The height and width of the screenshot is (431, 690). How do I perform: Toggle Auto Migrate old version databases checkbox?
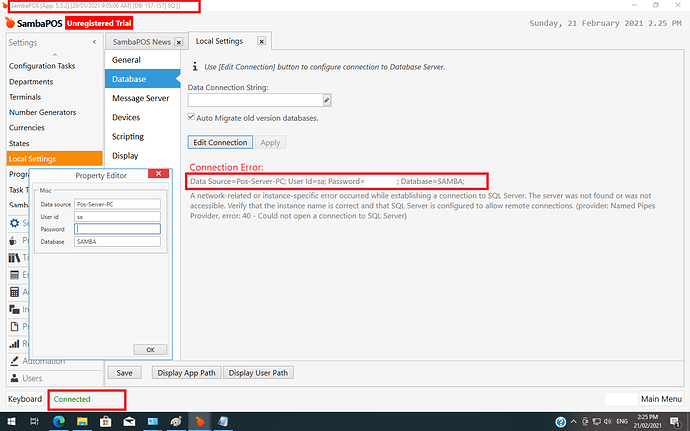coord(191,117)
